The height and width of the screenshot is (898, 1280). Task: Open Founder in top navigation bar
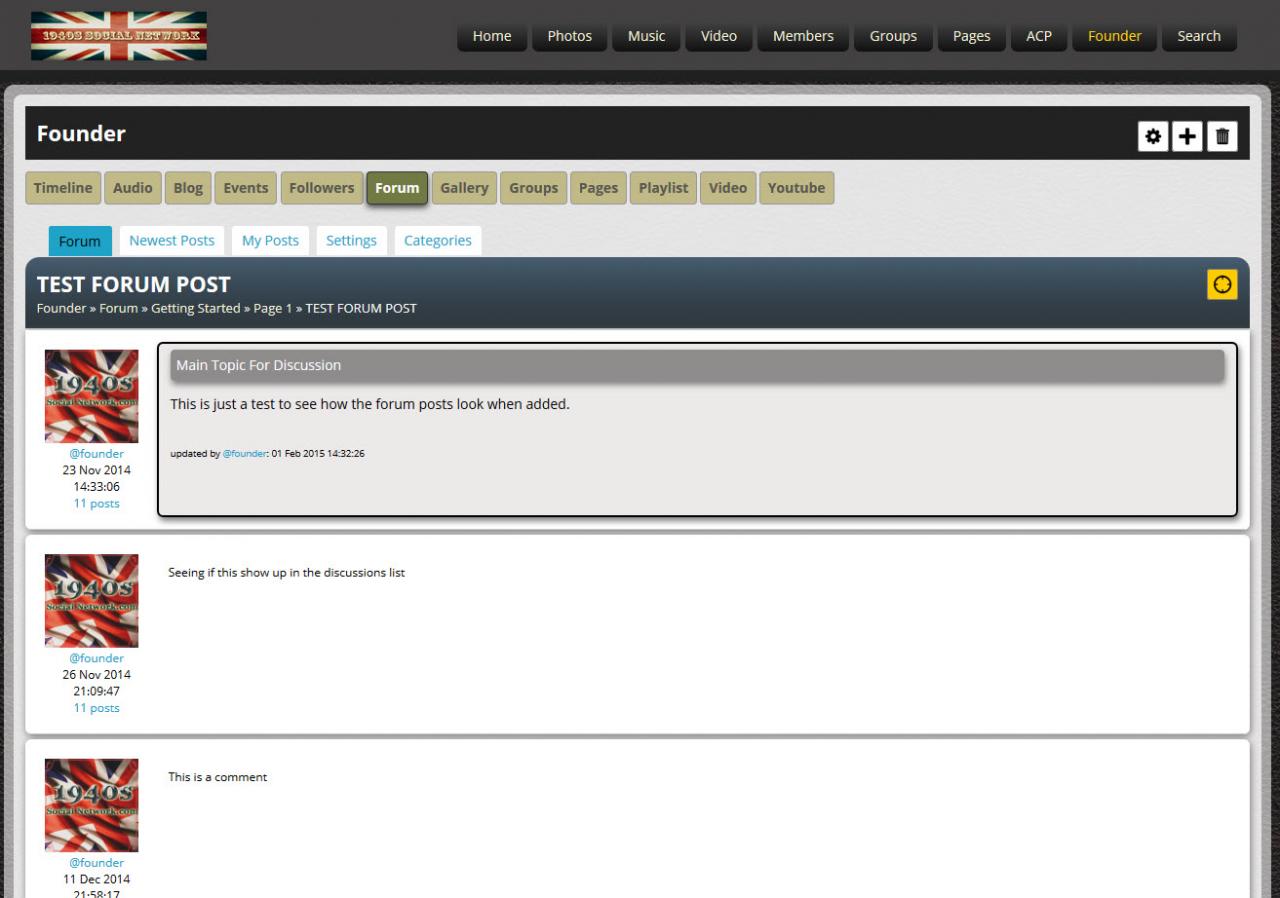1115,36
